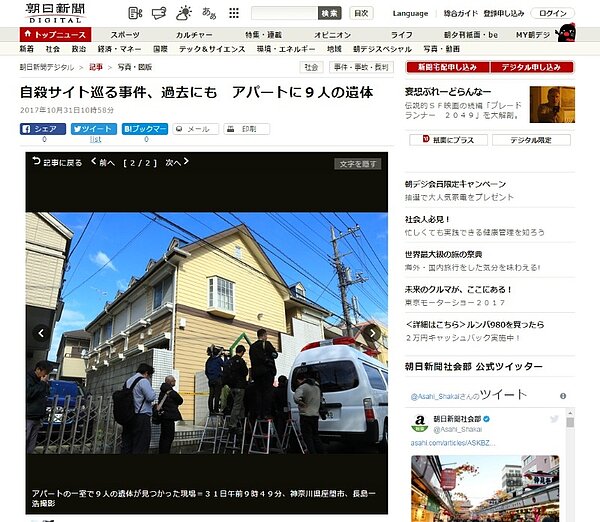The width and height of the screenshot is (600, 522).
Task: Click the black bird mascot icon
Action: pyautogui.click(x=566, y=33)
